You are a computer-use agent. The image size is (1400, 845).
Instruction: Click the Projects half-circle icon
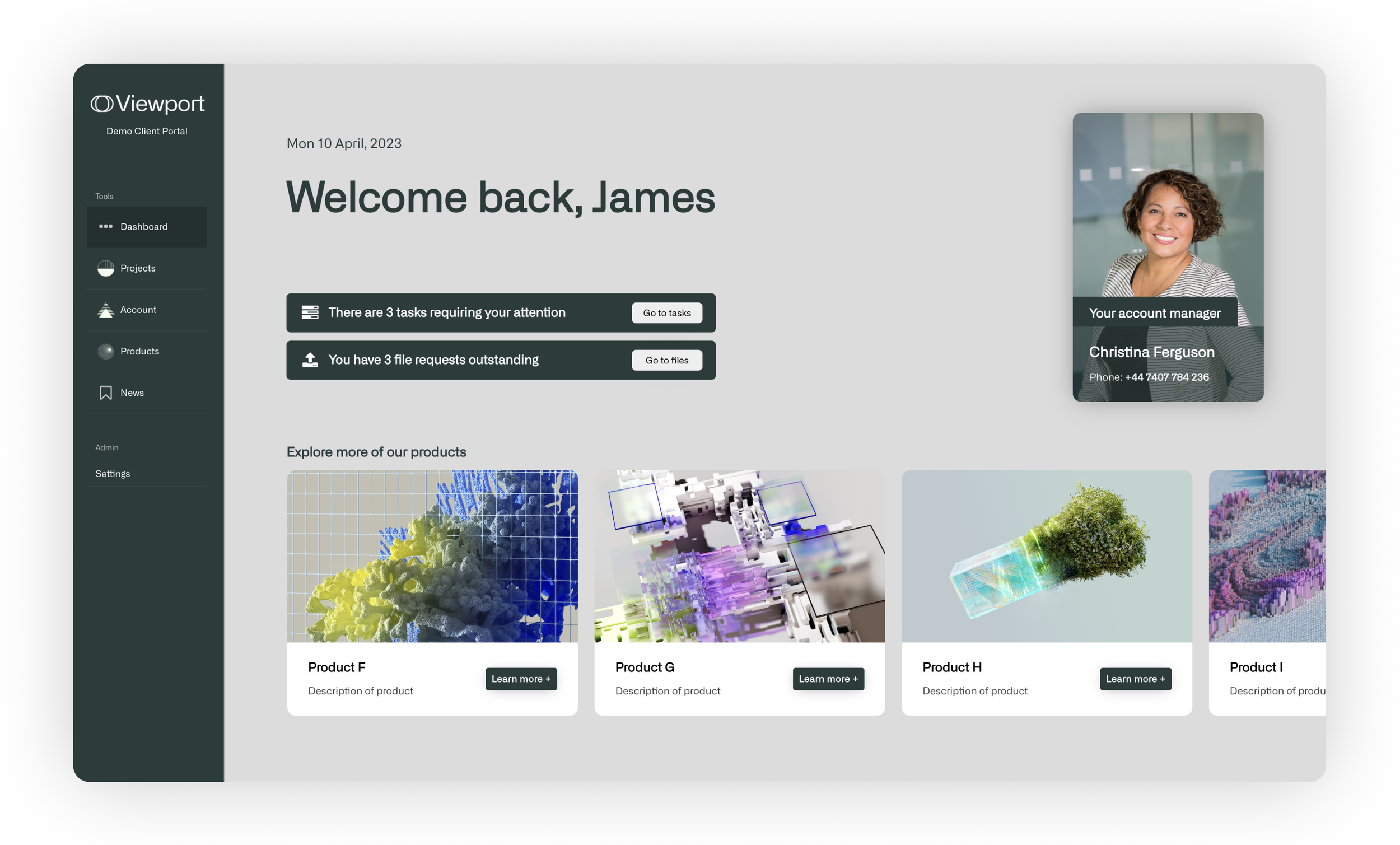click(x=106, y=268)
